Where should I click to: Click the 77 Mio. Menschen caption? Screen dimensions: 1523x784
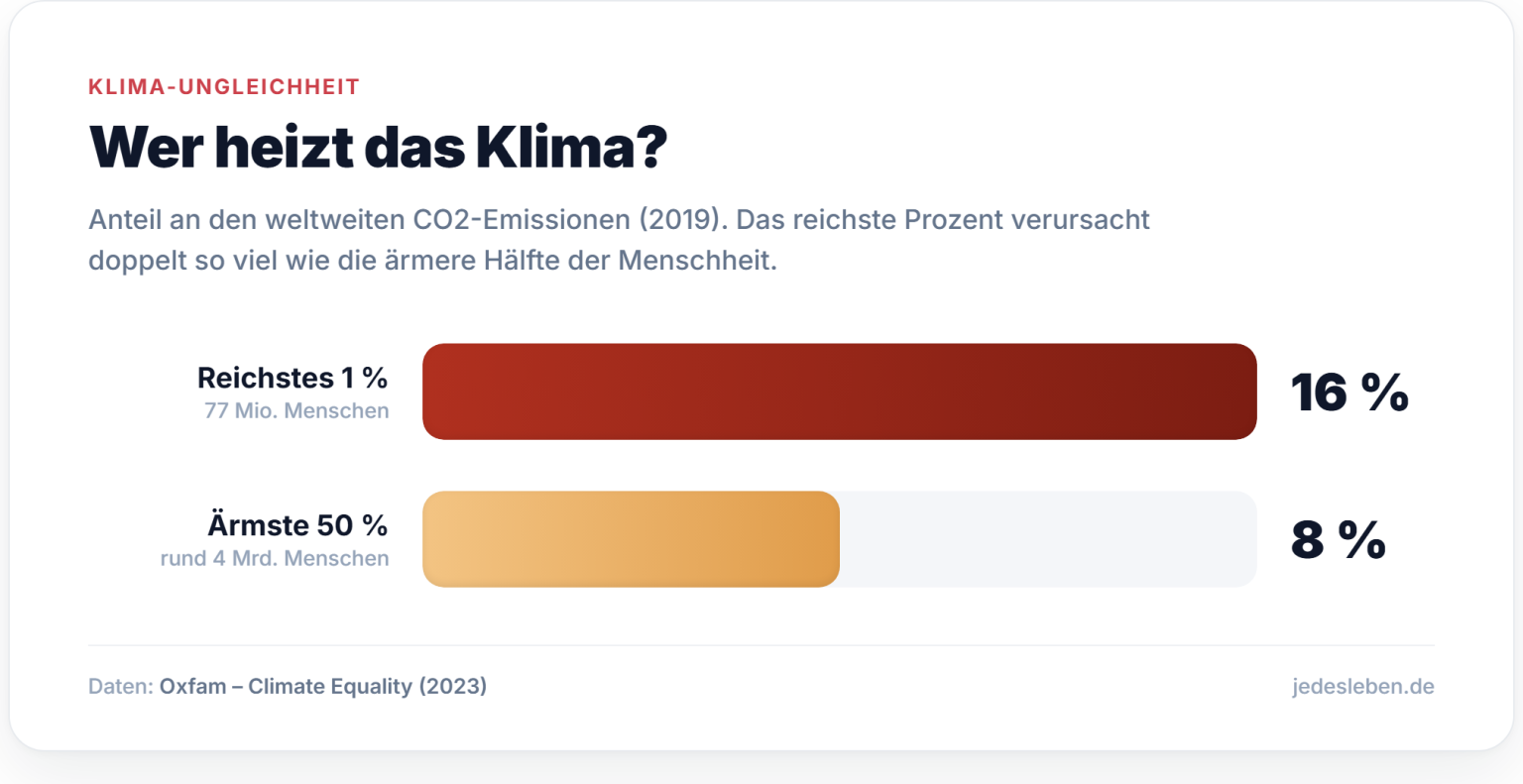pos(296,410)
